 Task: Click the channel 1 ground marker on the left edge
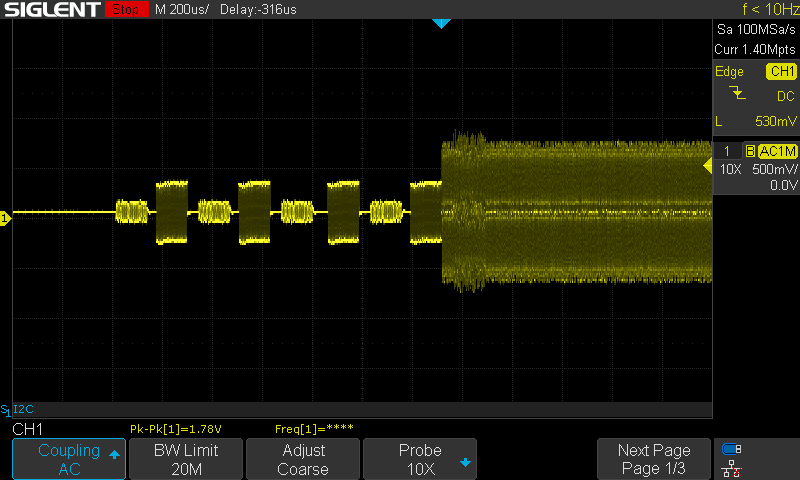(x=5, y=218)
